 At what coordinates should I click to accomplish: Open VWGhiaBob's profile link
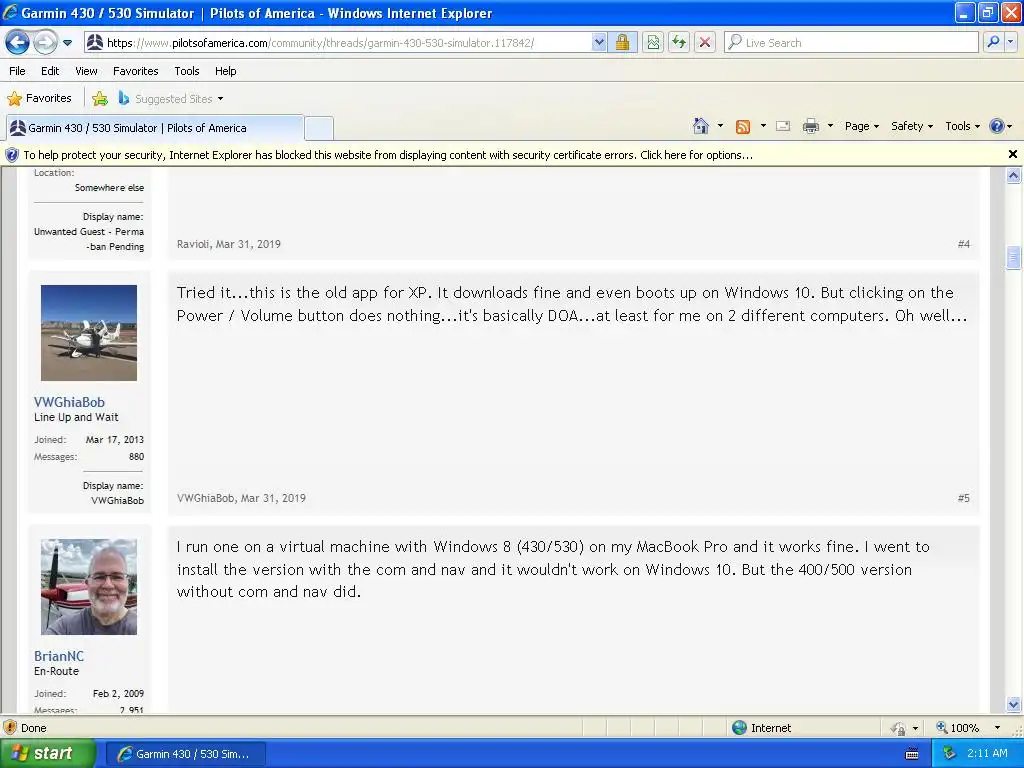[x=69, y=402]
